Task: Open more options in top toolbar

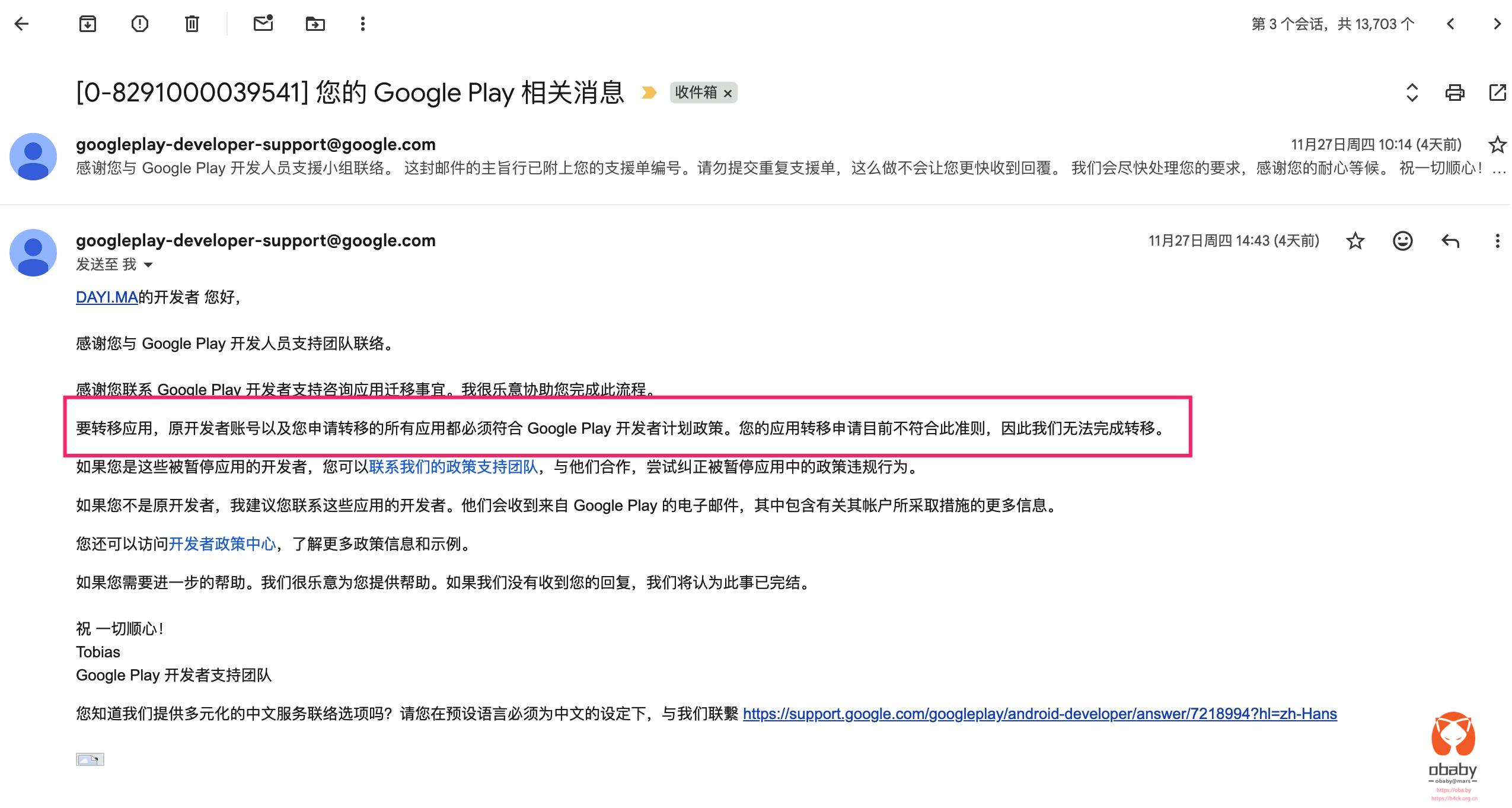Action: (x=362, y=24)
